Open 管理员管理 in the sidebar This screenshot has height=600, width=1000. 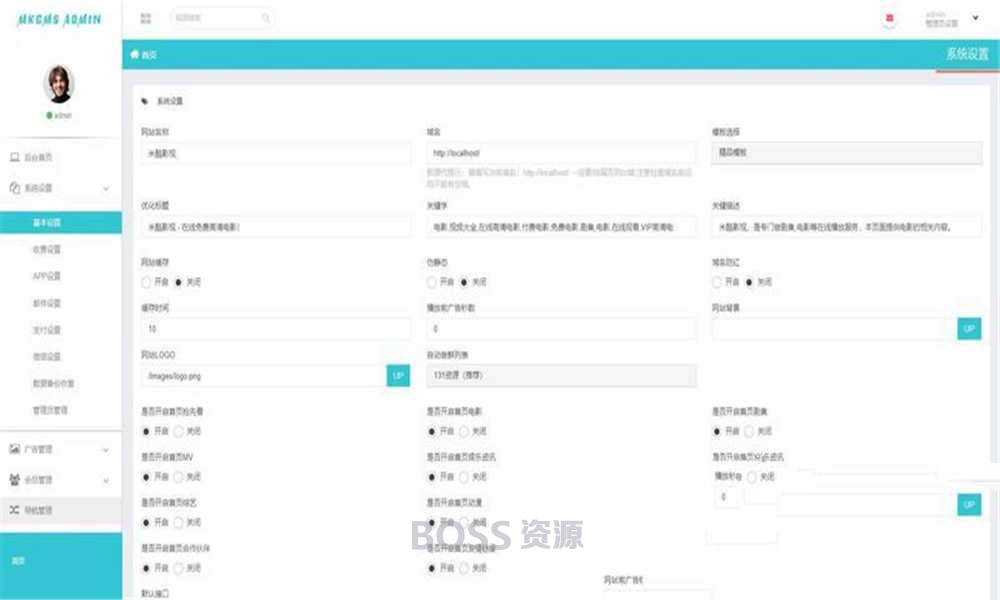tap(50, 410)
